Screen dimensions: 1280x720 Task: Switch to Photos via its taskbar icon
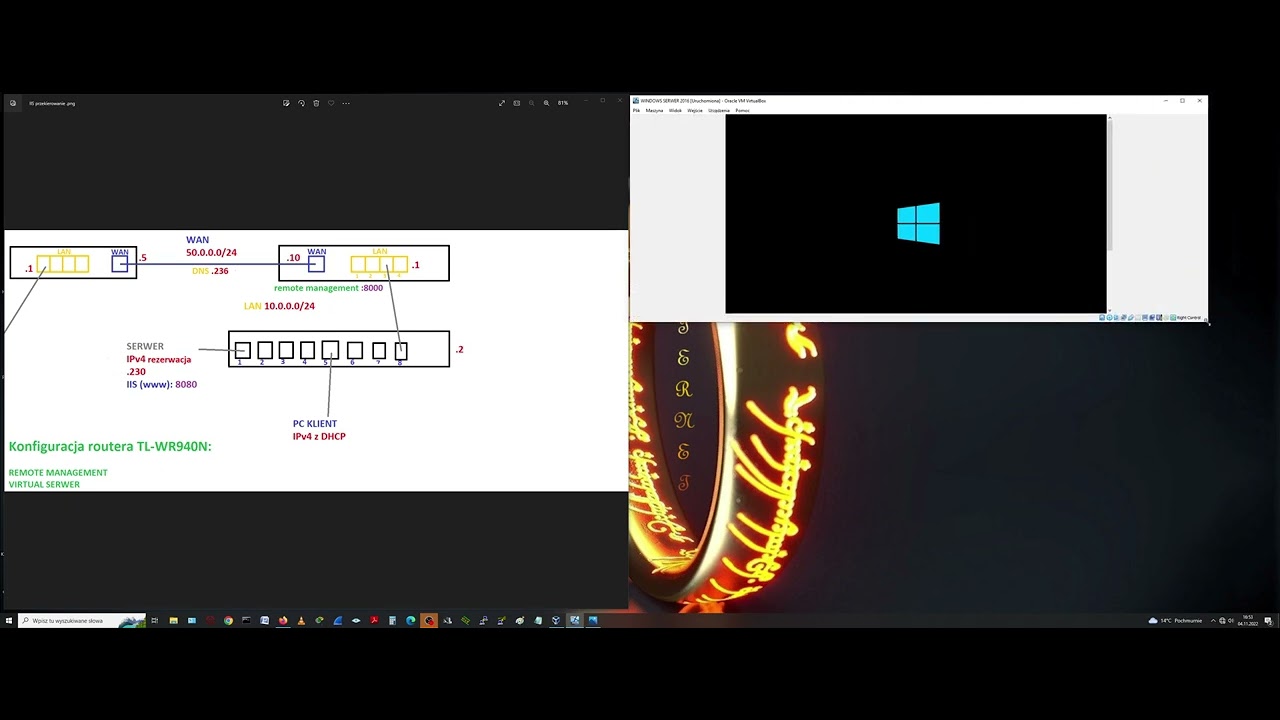(593, 620)
